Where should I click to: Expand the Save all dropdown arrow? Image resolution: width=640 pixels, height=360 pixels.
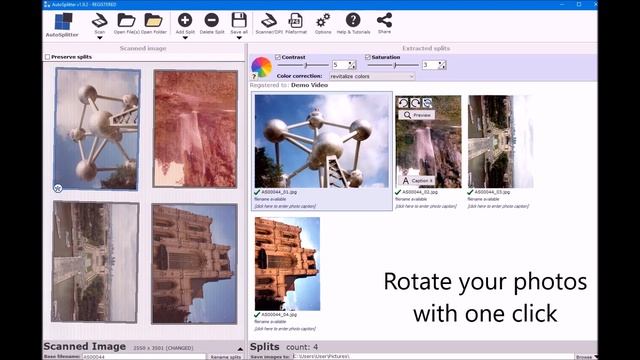[x=239, y=38]
